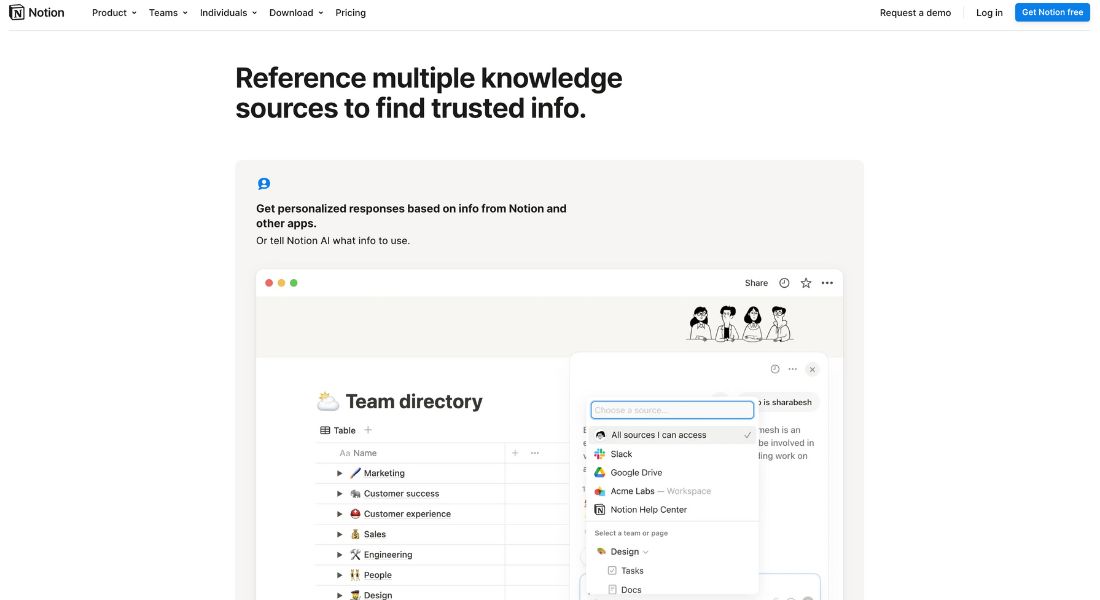1100x600 pixels.
Task: Select the Tasks page under Design
Action: coord(630,570)
